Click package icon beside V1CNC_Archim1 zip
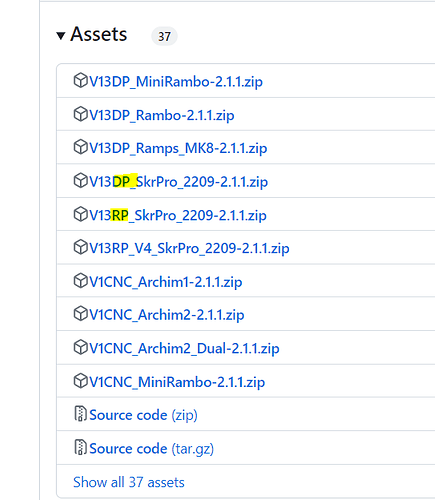The image size is (435, 500). coord(80,281)
